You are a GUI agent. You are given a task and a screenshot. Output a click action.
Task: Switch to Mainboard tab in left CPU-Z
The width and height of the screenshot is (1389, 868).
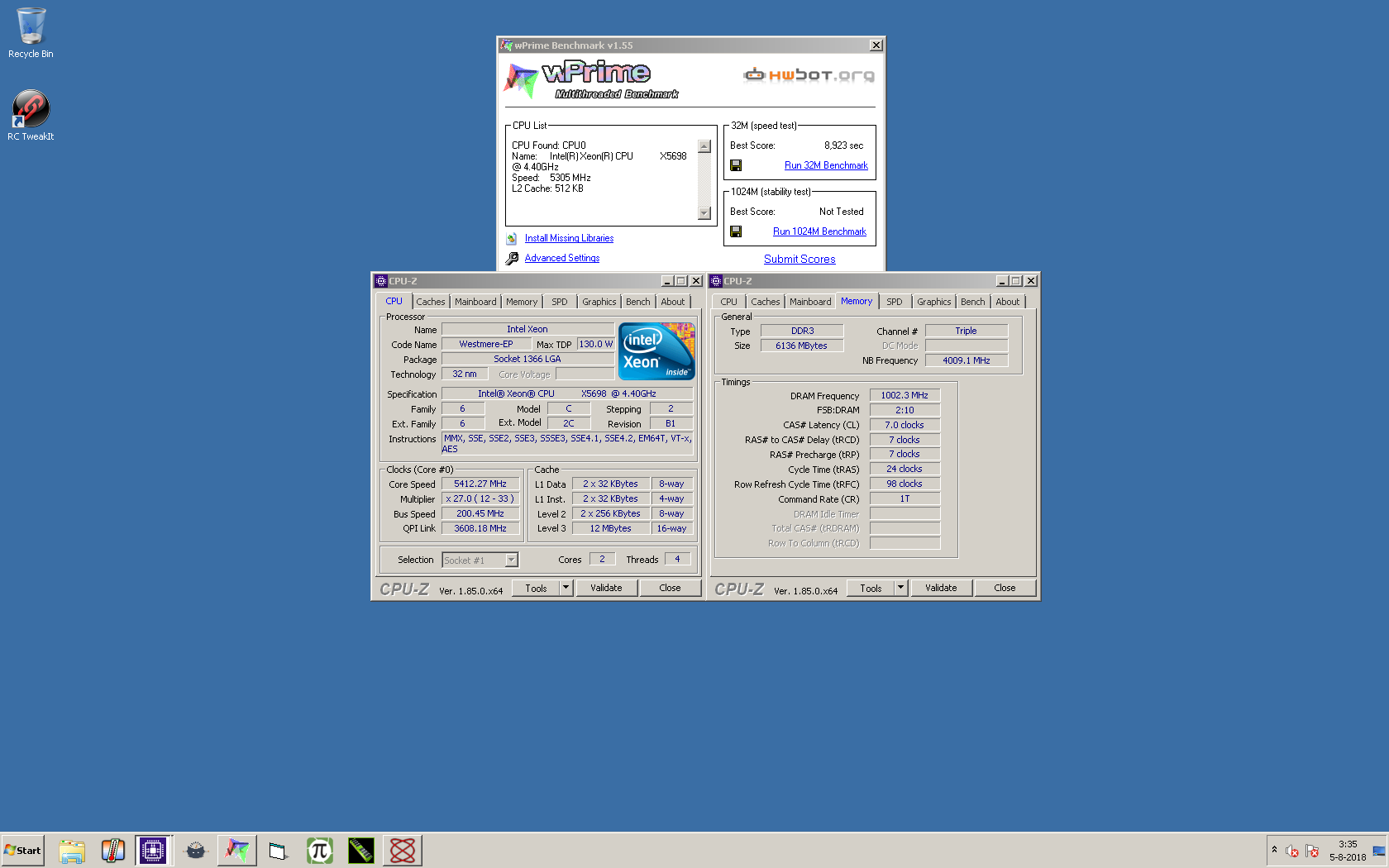click(475, 302)
